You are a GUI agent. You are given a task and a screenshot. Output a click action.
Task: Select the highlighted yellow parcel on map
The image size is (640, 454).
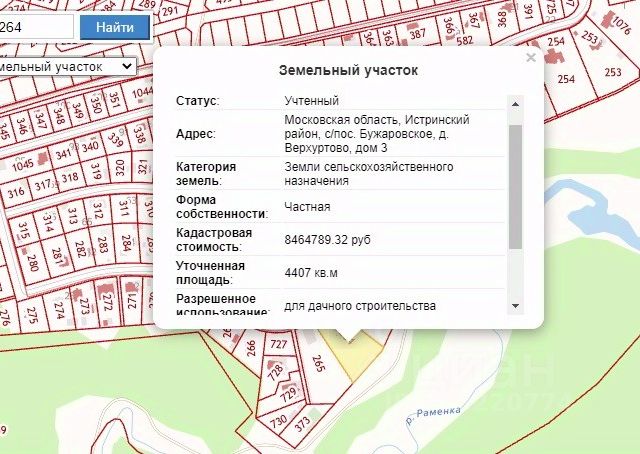(x=355, y=353)
